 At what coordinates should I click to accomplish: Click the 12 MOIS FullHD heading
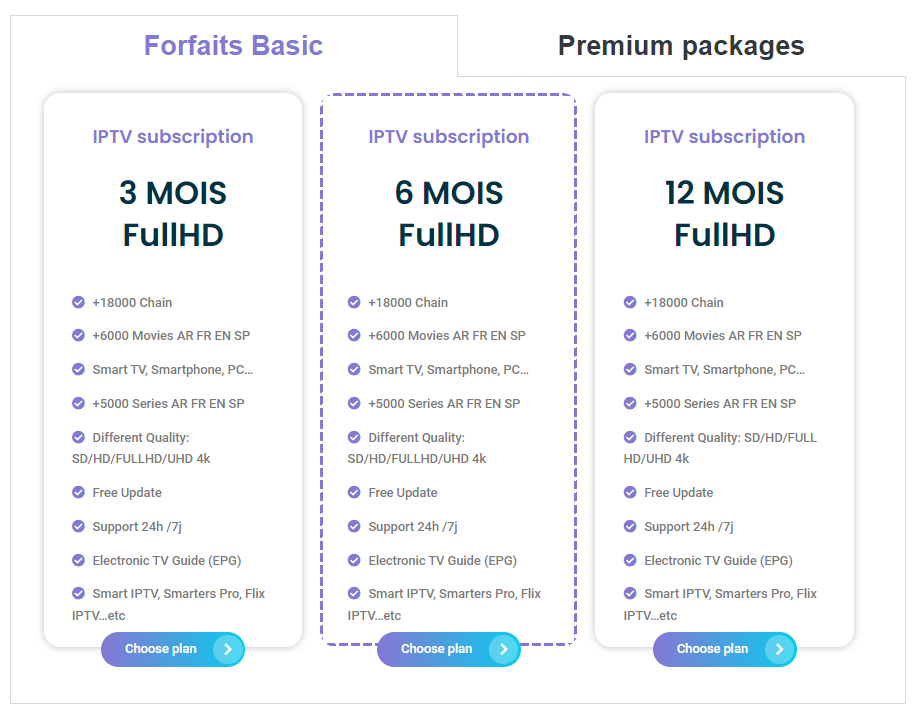tap(724, 213)
